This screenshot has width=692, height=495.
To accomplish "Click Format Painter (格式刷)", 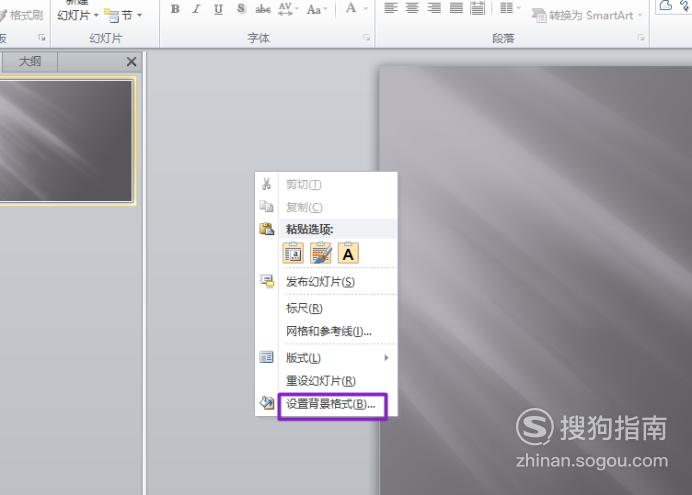I will click(x=22, y=15).
